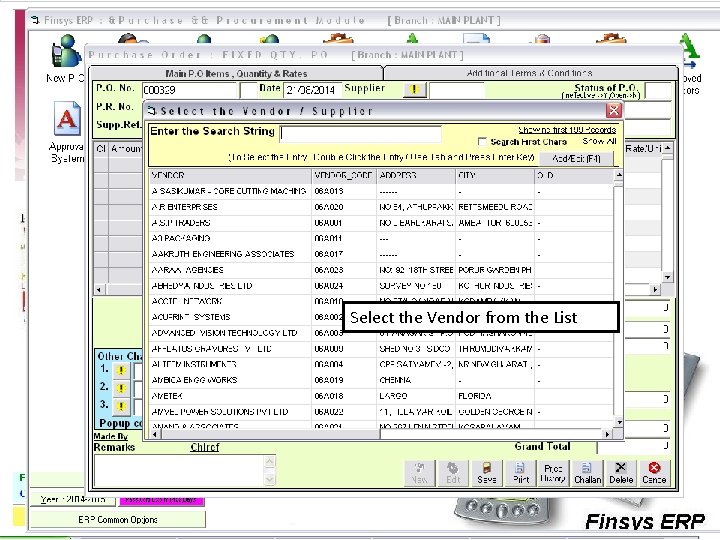Close the Select the Vendor dialog

[x=613, y=110]
